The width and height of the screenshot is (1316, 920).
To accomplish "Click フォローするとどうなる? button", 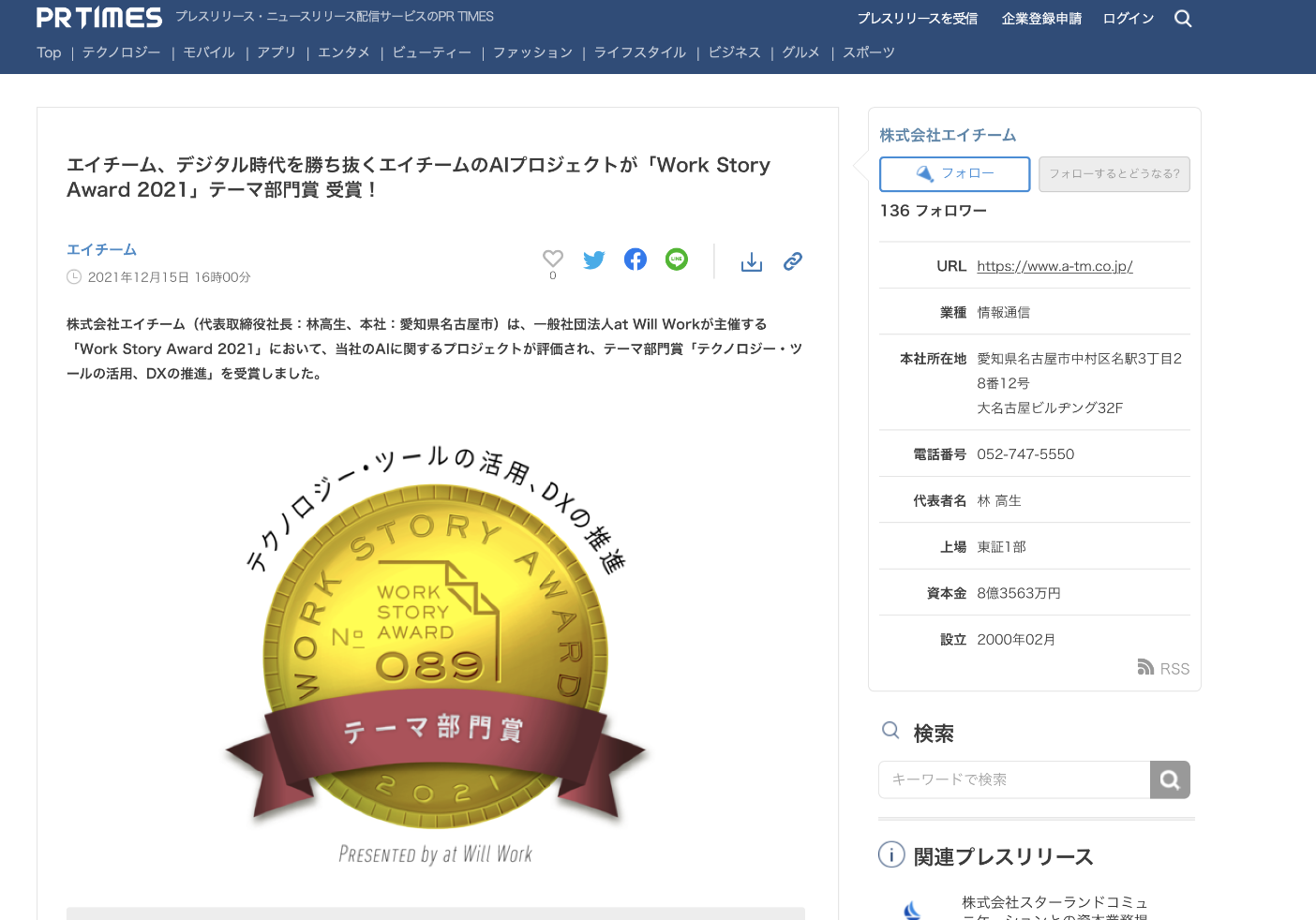I will pos(1114,174).
